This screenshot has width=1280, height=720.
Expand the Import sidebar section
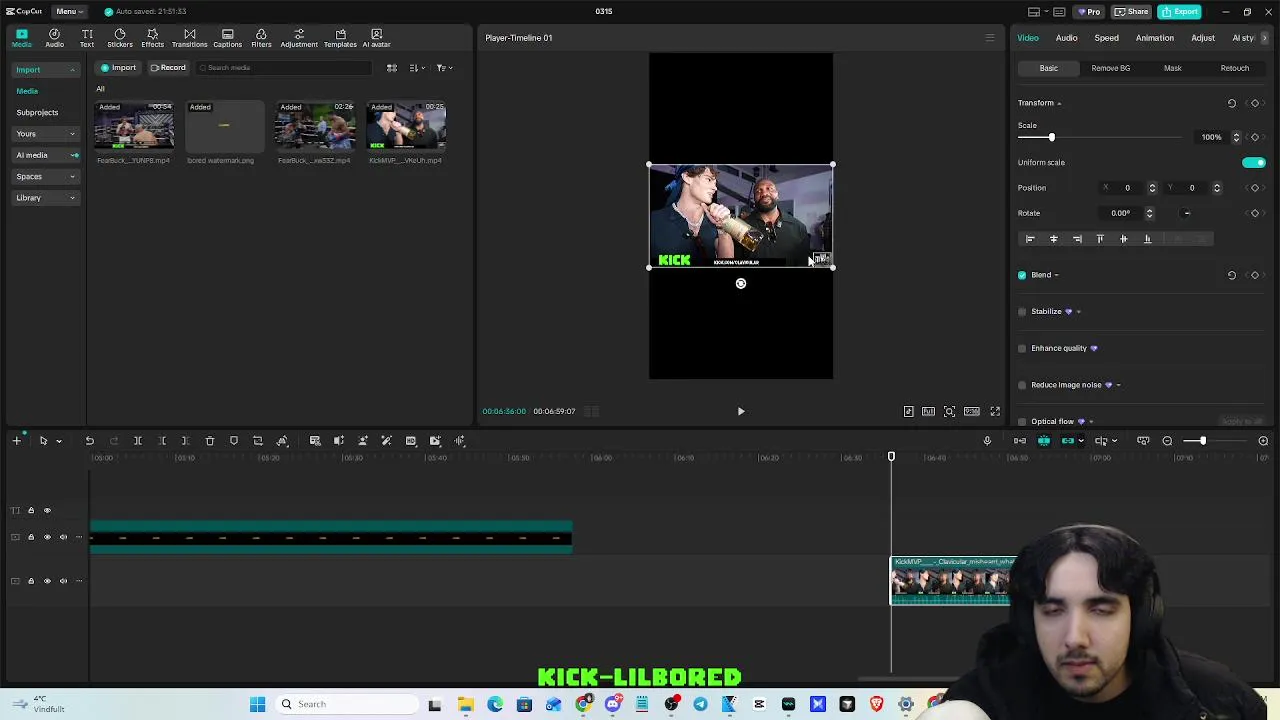pos(46,70)
